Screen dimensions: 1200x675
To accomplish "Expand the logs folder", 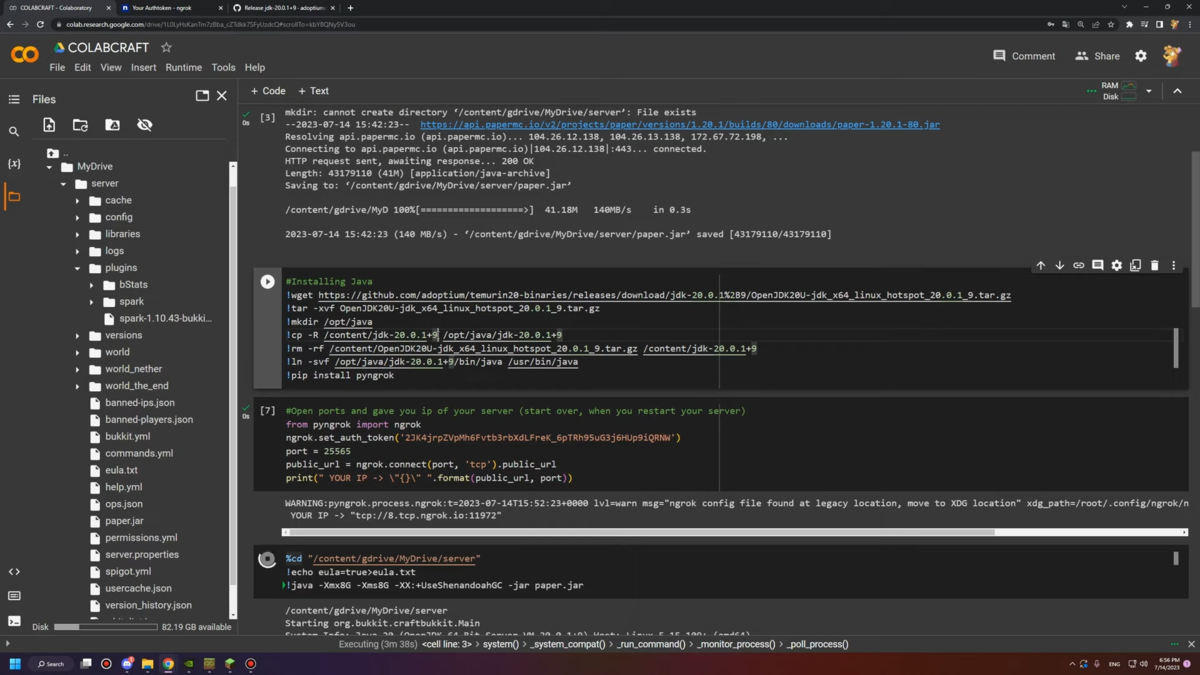I will point(77,252).
